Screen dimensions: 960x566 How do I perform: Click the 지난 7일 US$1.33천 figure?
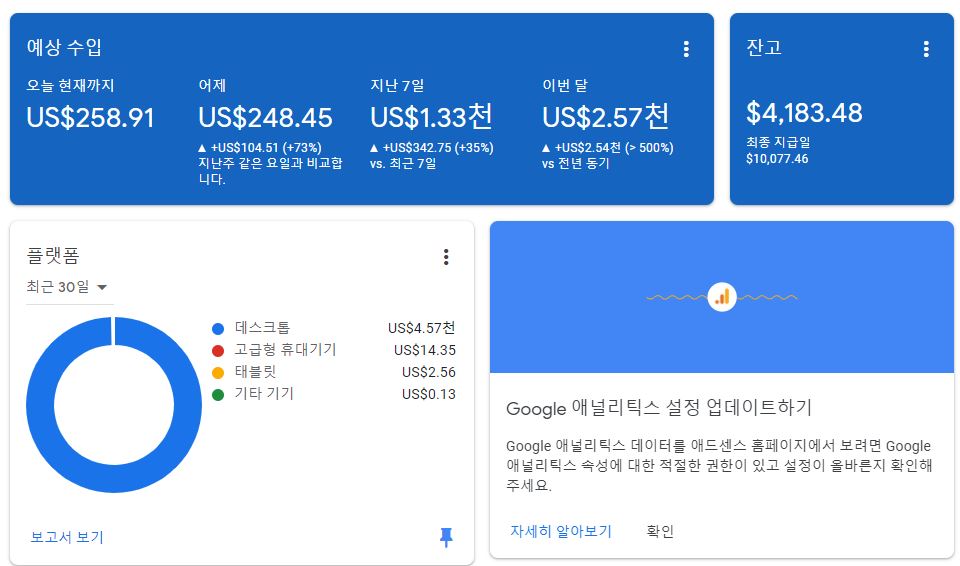(x=431, y=118)
